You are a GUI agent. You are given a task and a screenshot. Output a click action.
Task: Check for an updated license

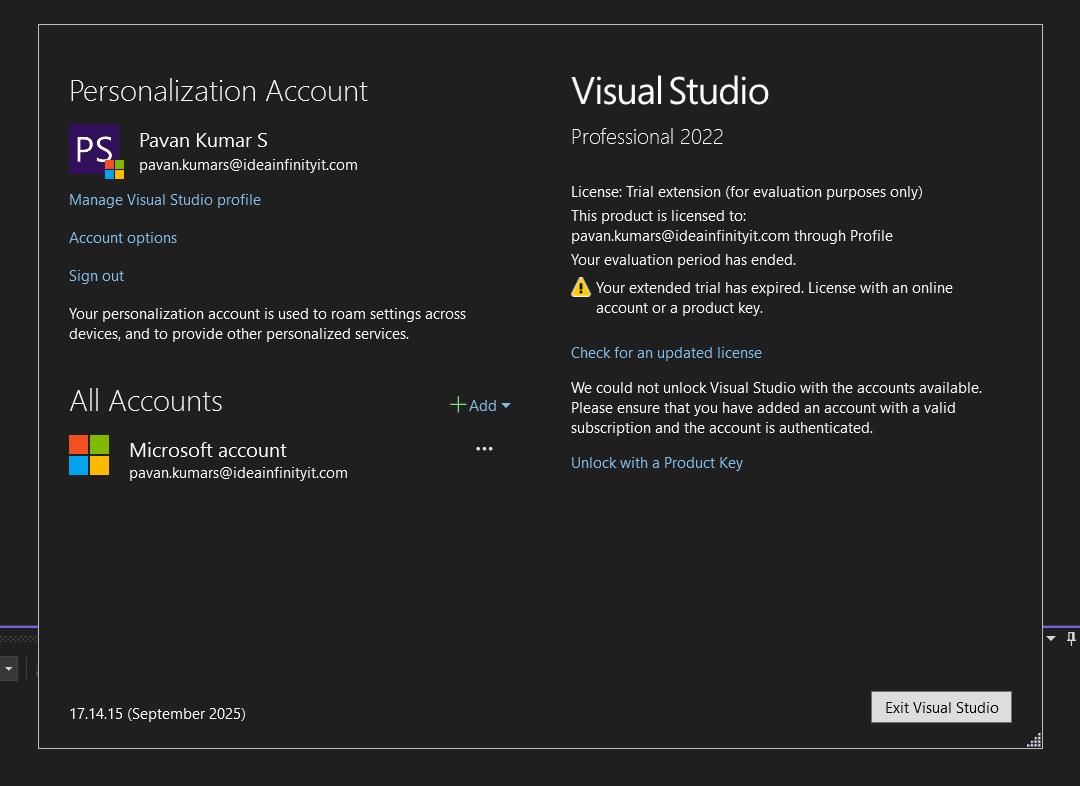(x=666, y=353)
